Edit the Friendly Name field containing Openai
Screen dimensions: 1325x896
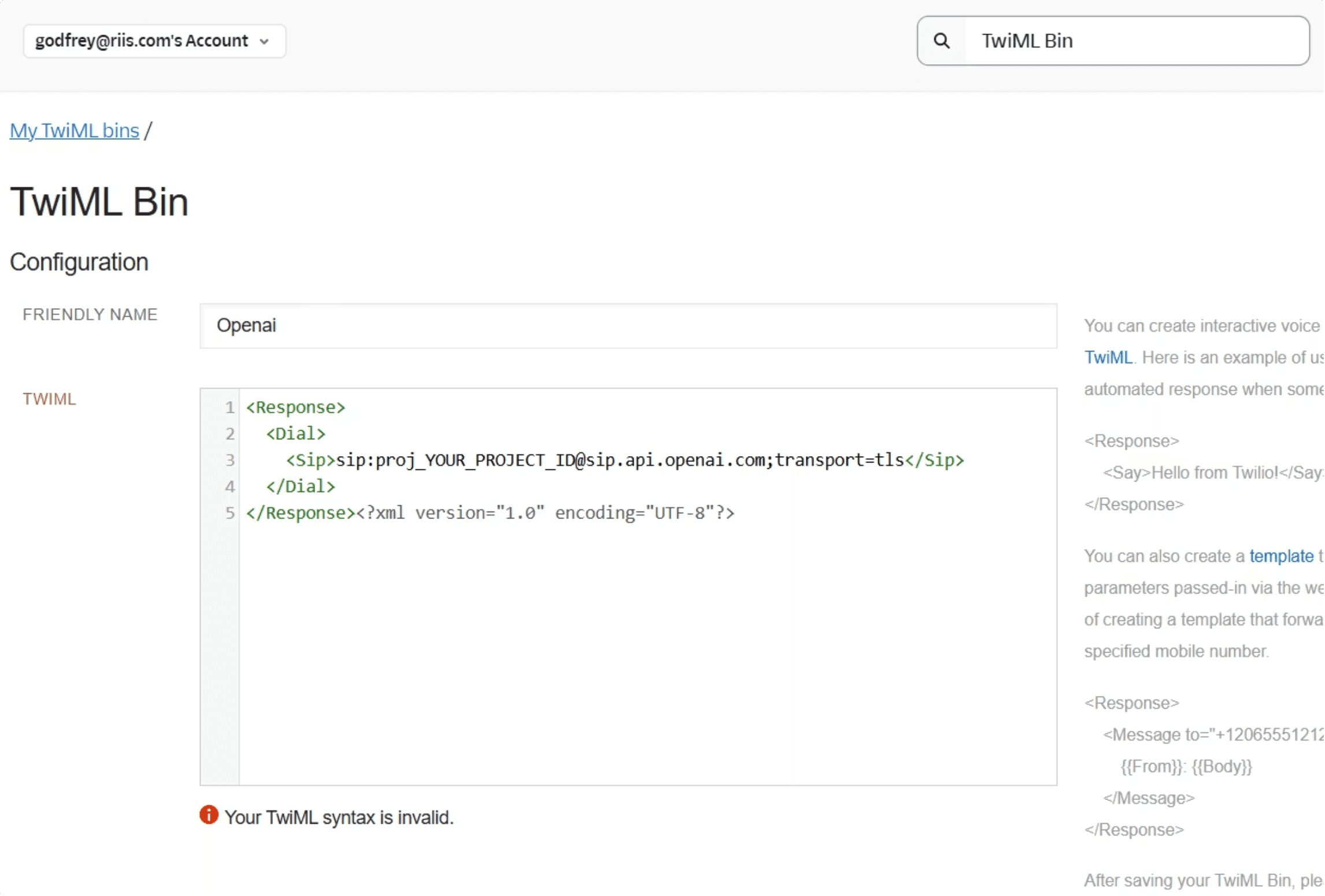pos(629,326)
